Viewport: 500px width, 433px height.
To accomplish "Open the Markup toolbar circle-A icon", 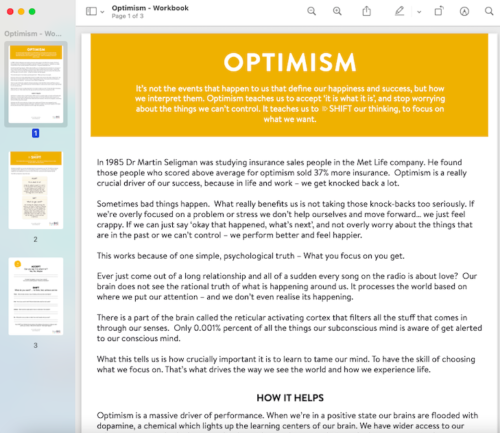I will coord(464,11).
